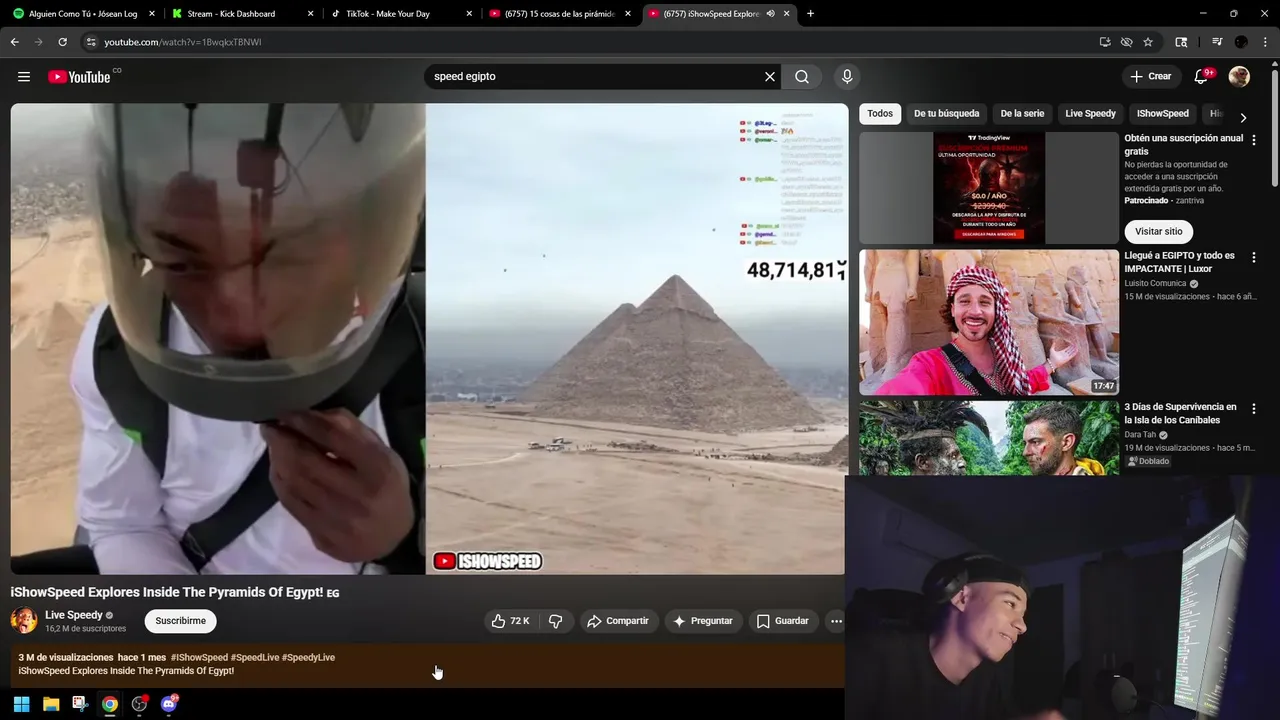Open the Live Speedy channel name

point(74,615)
